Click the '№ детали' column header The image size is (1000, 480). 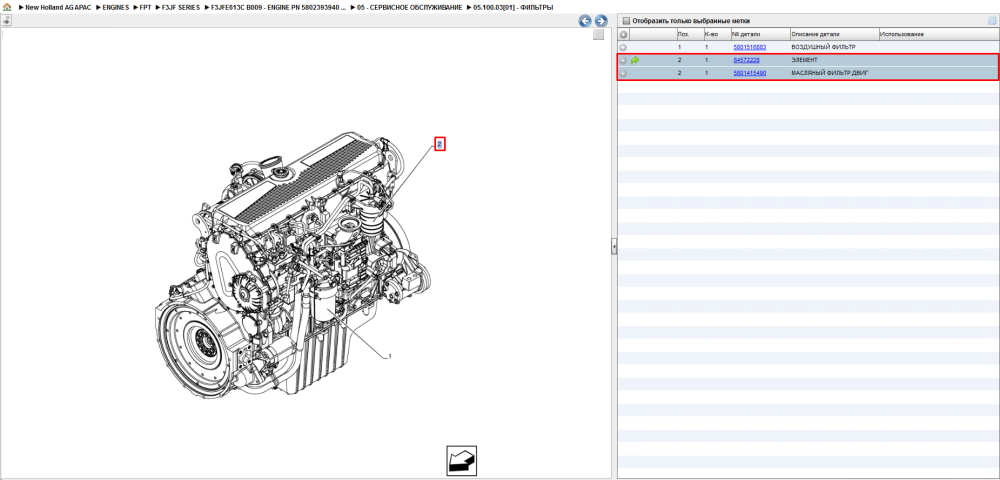coord(760,34)
